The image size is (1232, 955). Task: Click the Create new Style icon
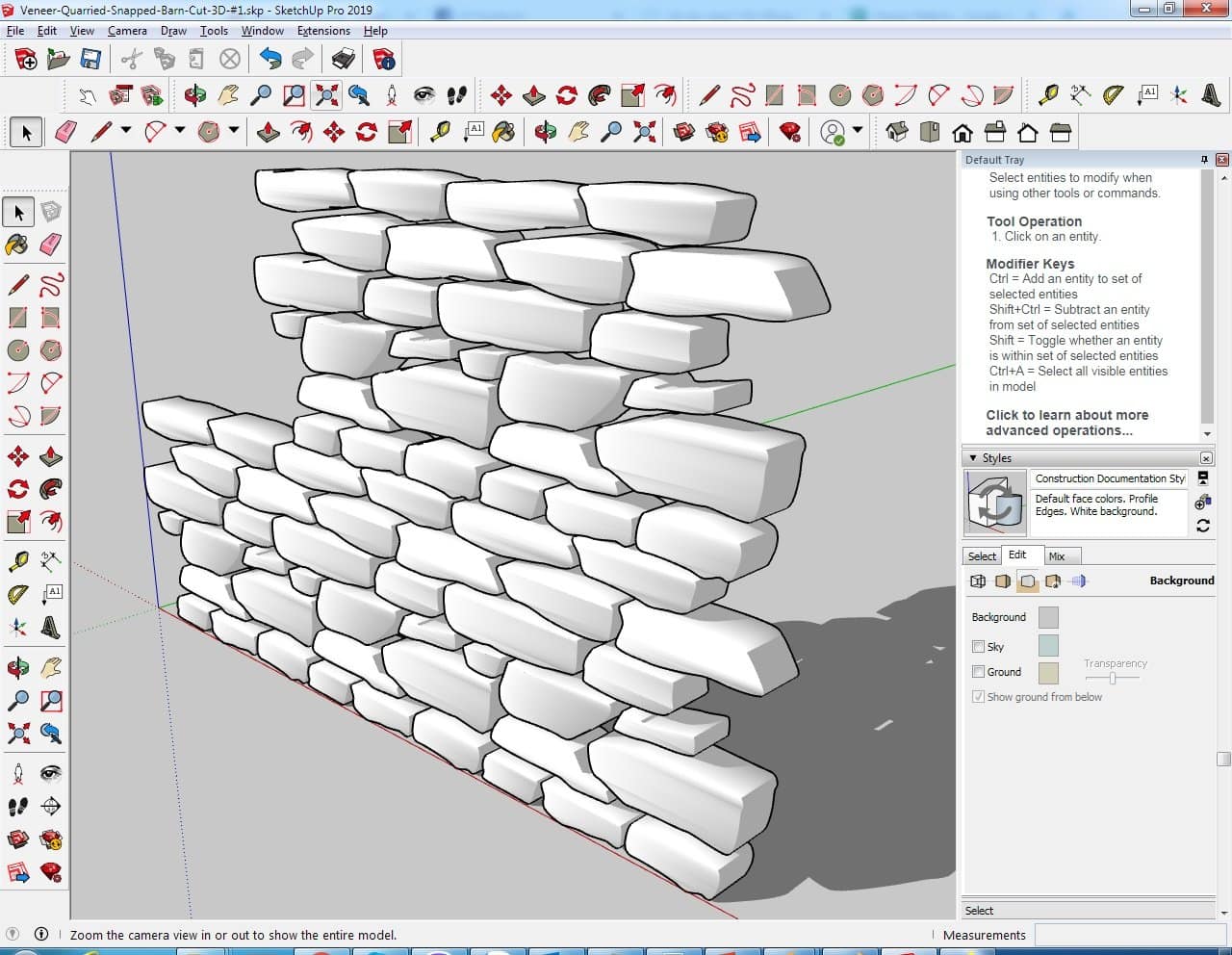pyautogui.click(x=1202, y=503)
